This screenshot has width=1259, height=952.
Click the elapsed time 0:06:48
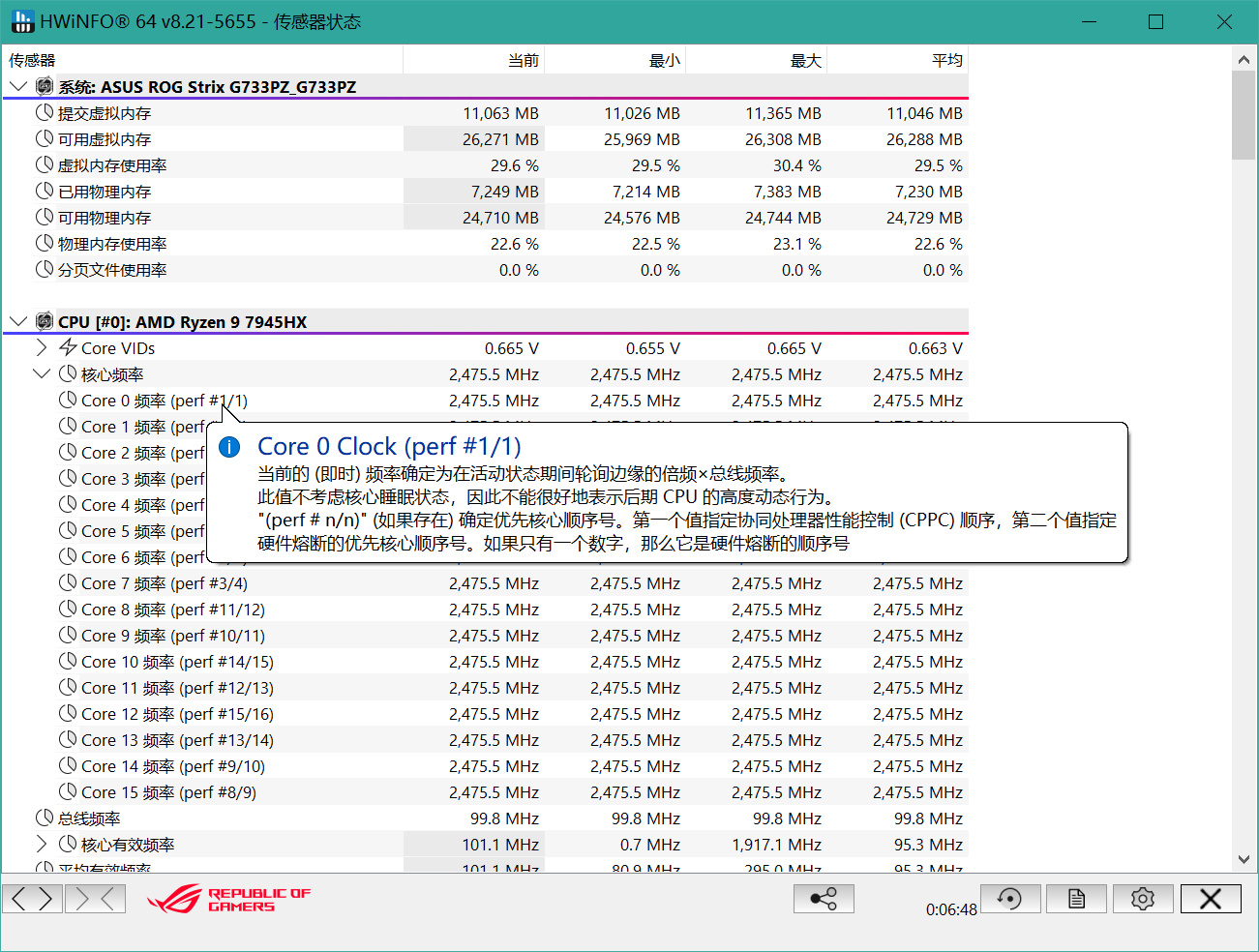point(951,909)
